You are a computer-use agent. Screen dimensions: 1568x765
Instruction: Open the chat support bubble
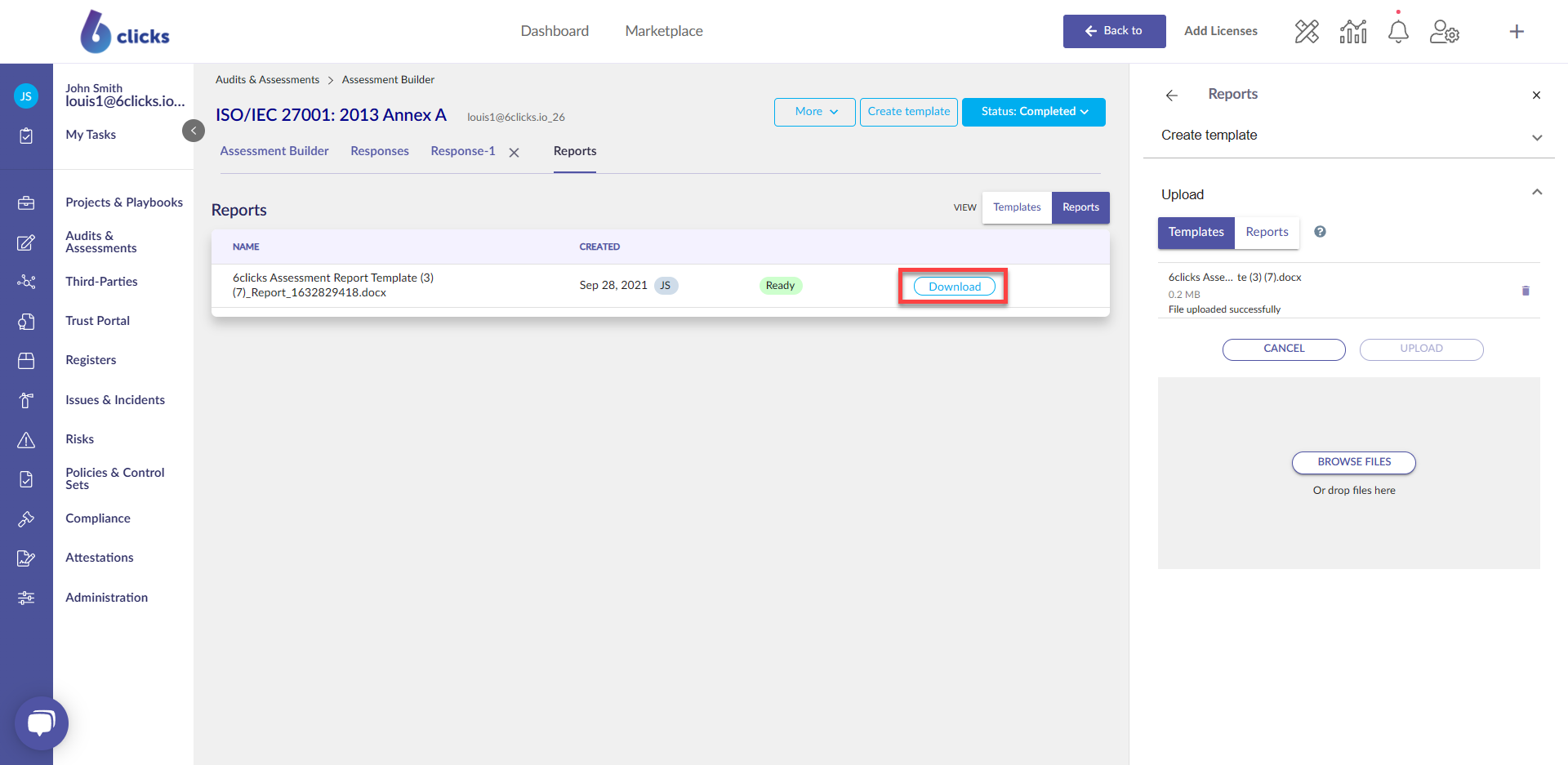[x=42, y=723]
